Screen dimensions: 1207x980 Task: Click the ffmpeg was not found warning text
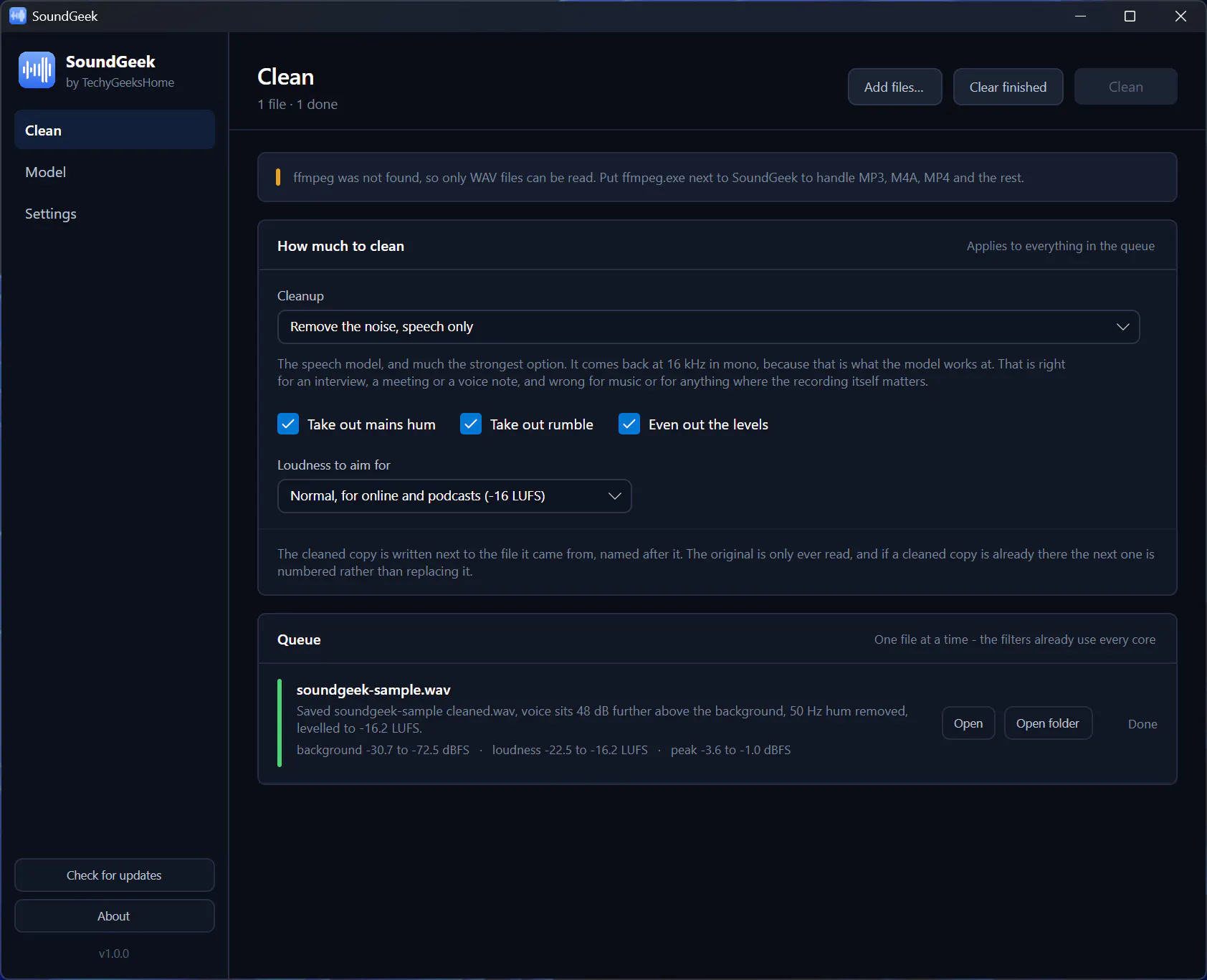point(659,178)
